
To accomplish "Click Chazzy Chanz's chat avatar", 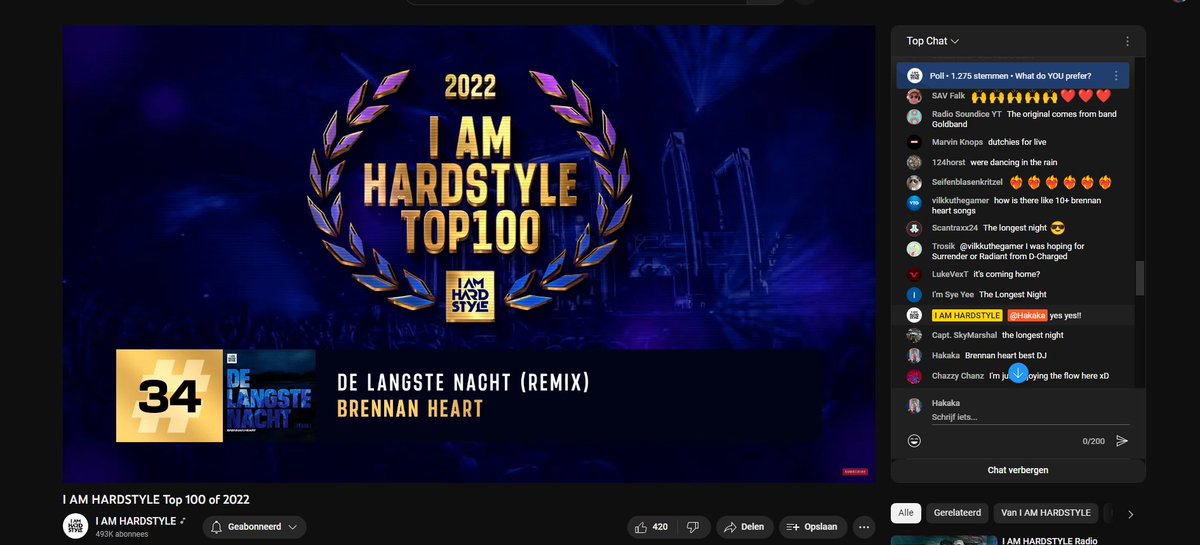I will point(914,377).
